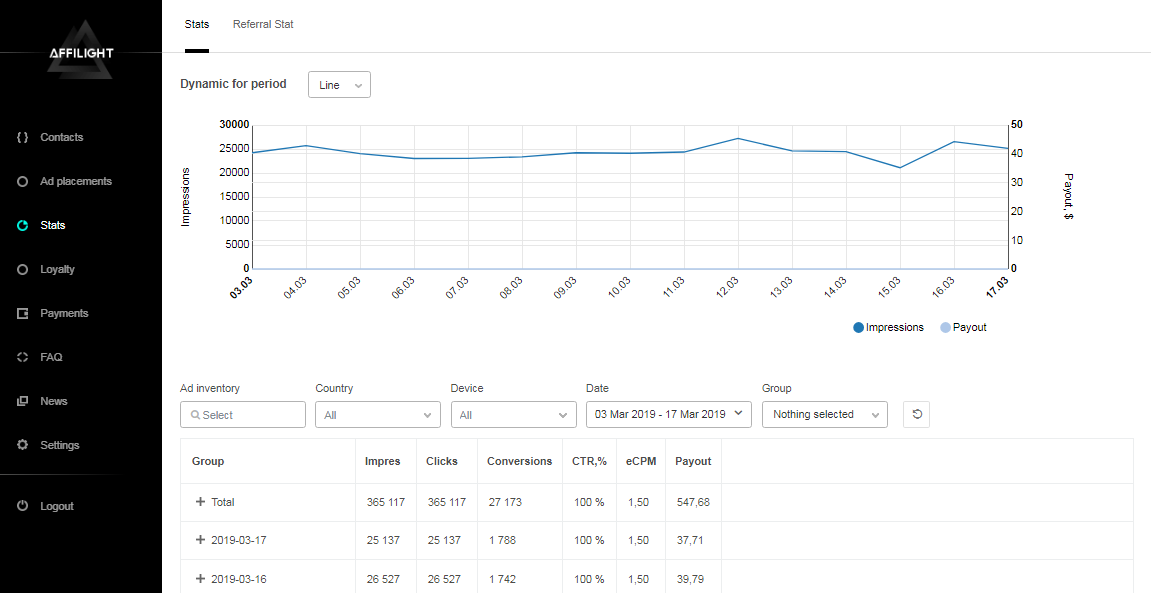The width and height of the screenshot is (1151, 593).
Task: Click the Ad placements circle icon
Action: coord(23,181)
